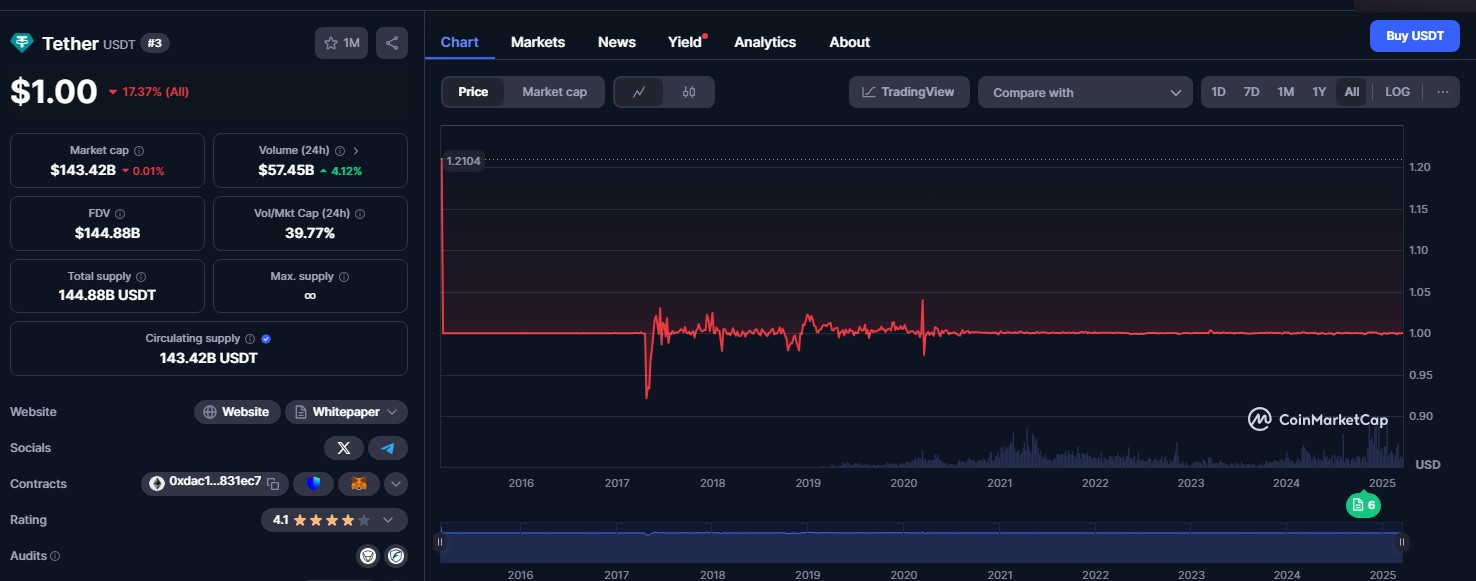Click the right range slider handle
This screenshot has height=581, width=1476.
tap(1402, 542)
